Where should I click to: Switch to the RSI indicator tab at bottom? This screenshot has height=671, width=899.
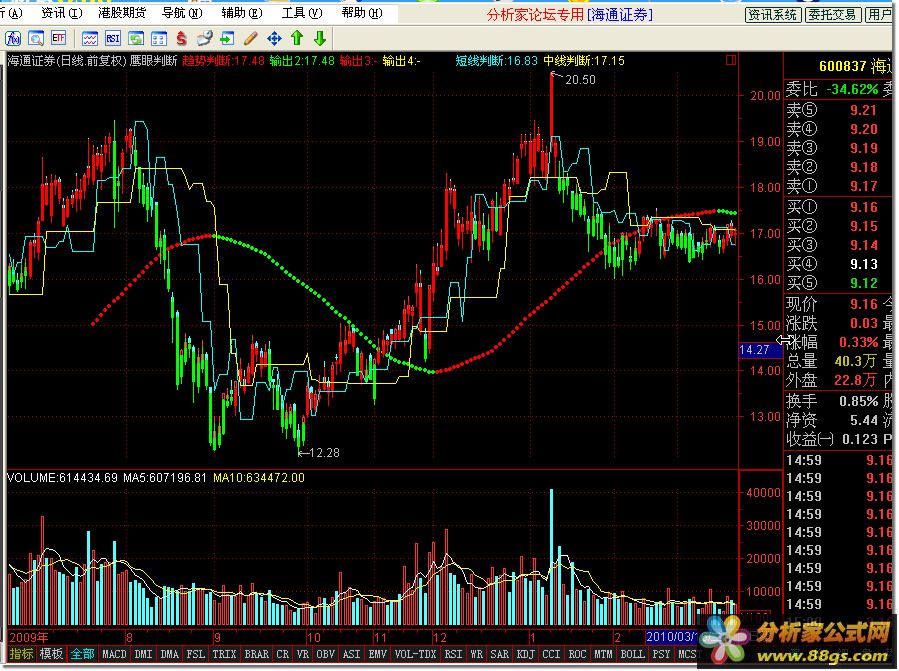[453, 654]
